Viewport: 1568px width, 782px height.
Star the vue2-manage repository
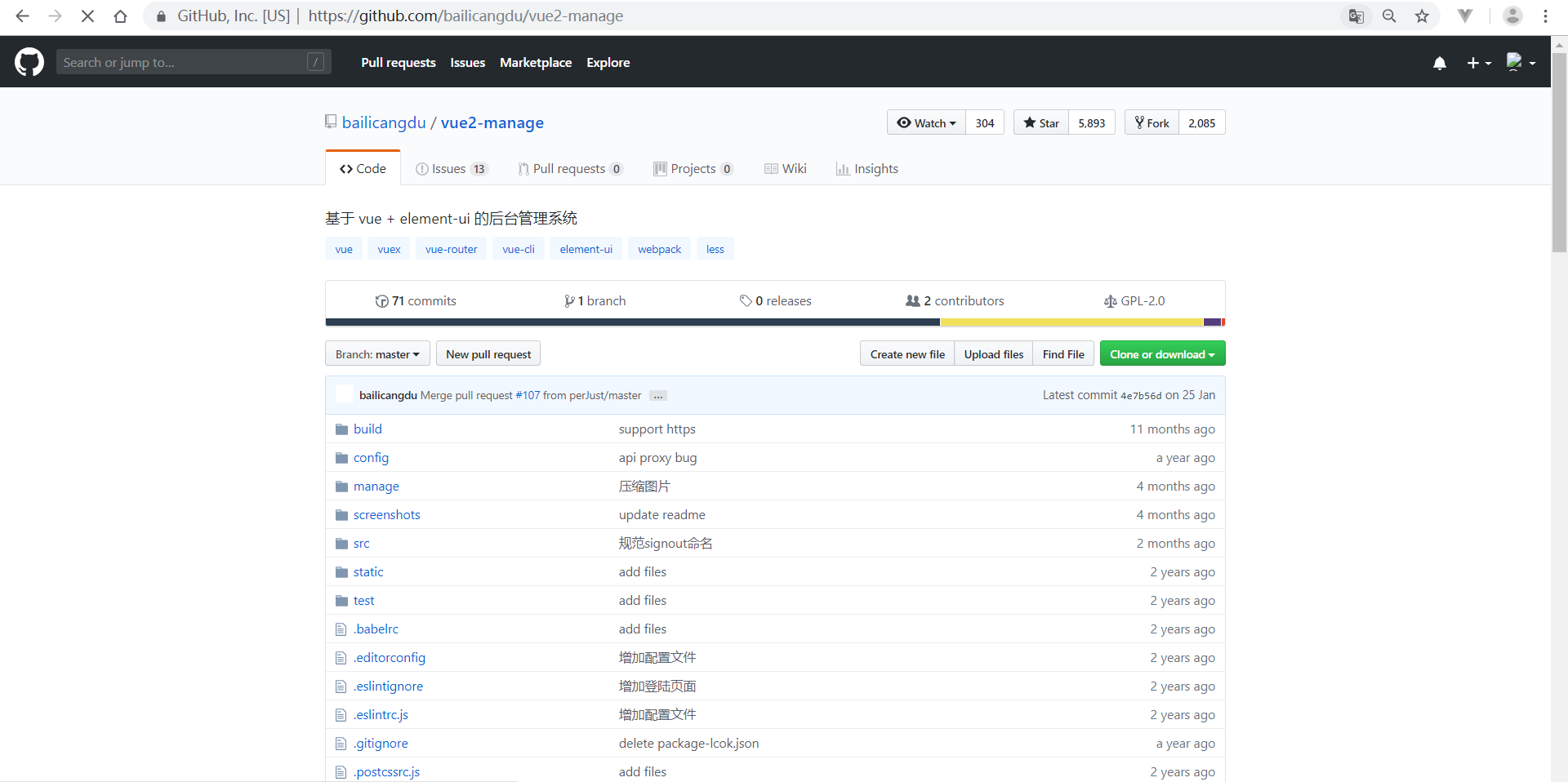(1041, 122)
